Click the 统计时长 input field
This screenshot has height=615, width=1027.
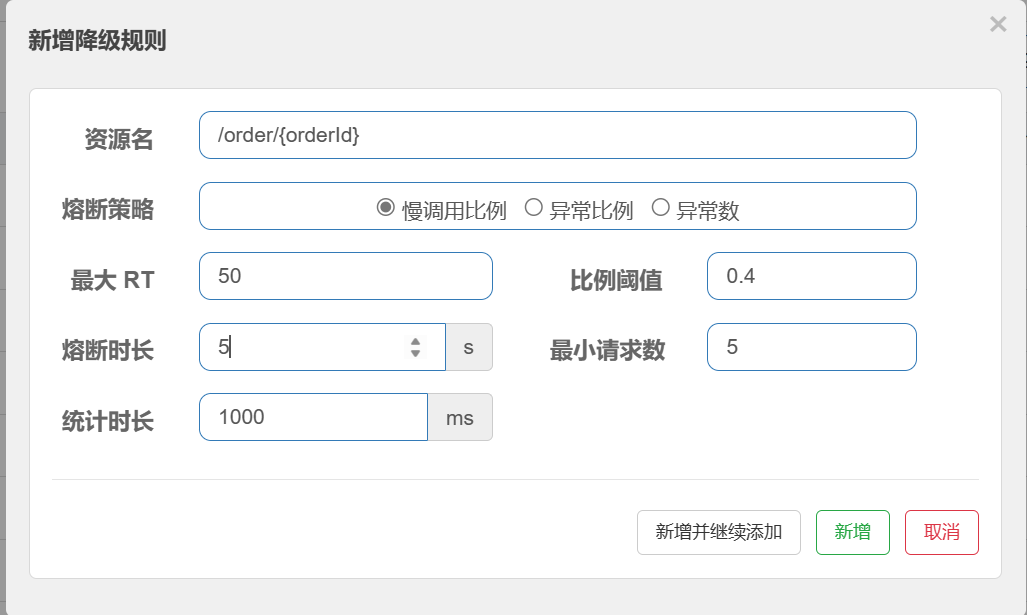(x=313, y=417)
